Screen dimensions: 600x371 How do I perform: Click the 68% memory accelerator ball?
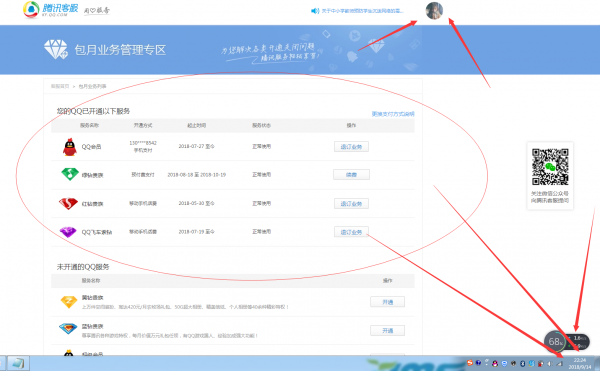(x=555, y=341)
